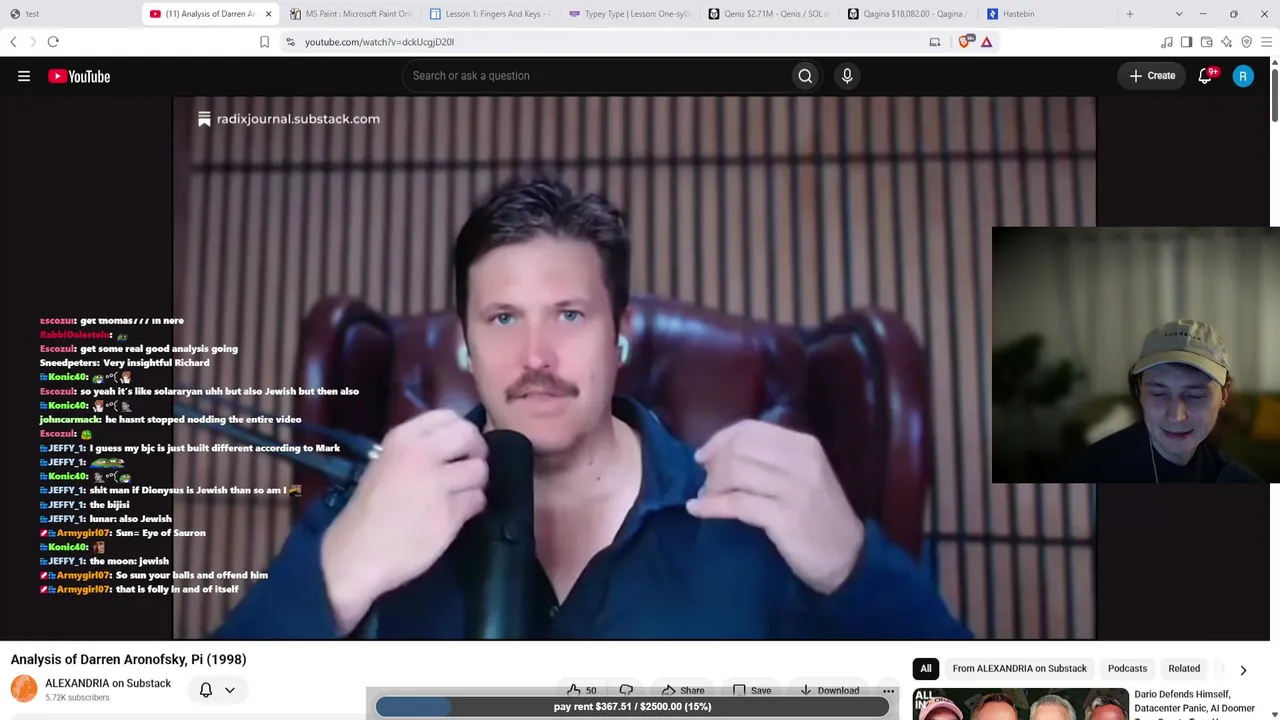This screenshot has width=1280, height=720.
Task: Go to the YouTube home logo
Action: tap(79, 76)
